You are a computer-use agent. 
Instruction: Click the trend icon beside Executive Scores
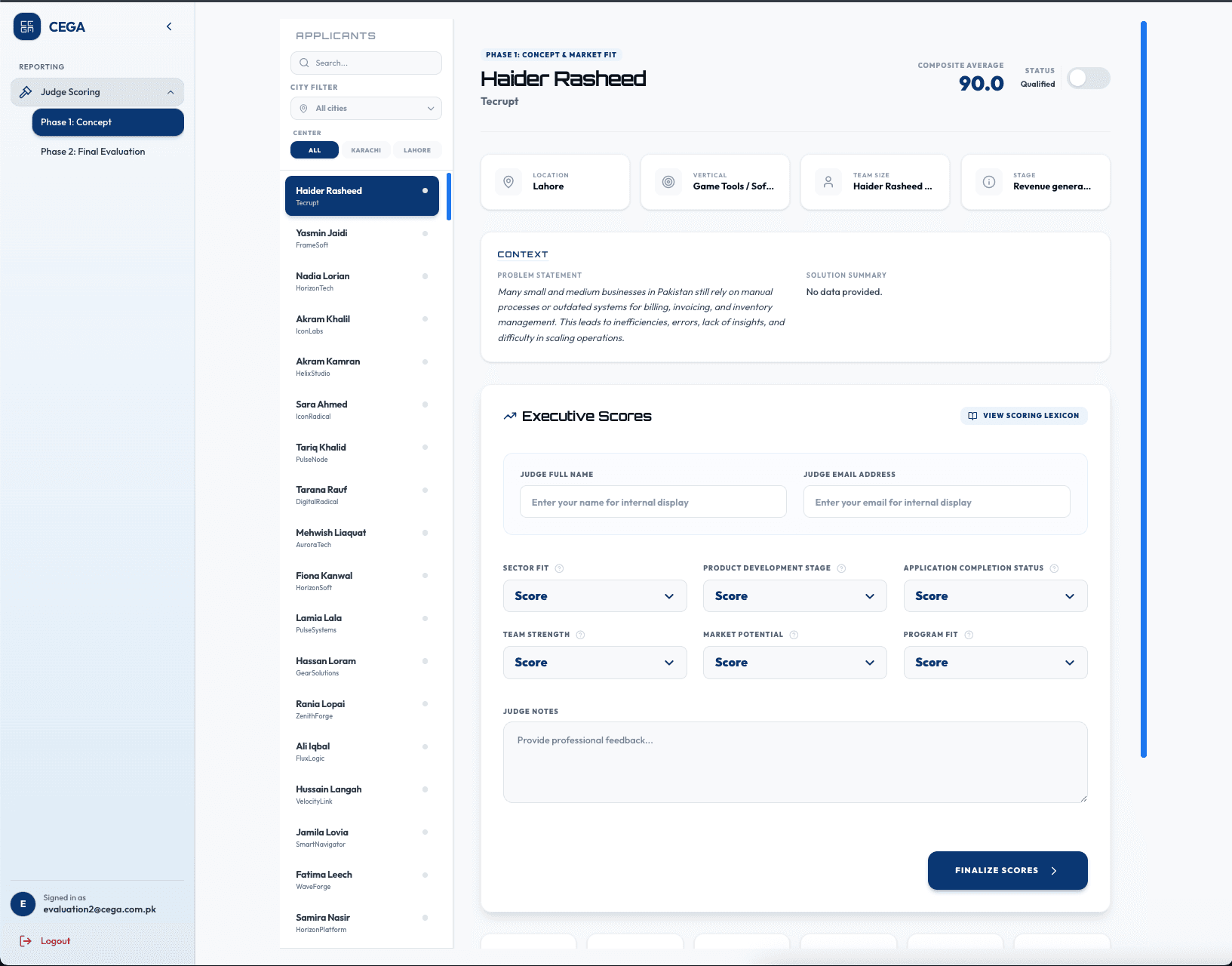(510, 416)
